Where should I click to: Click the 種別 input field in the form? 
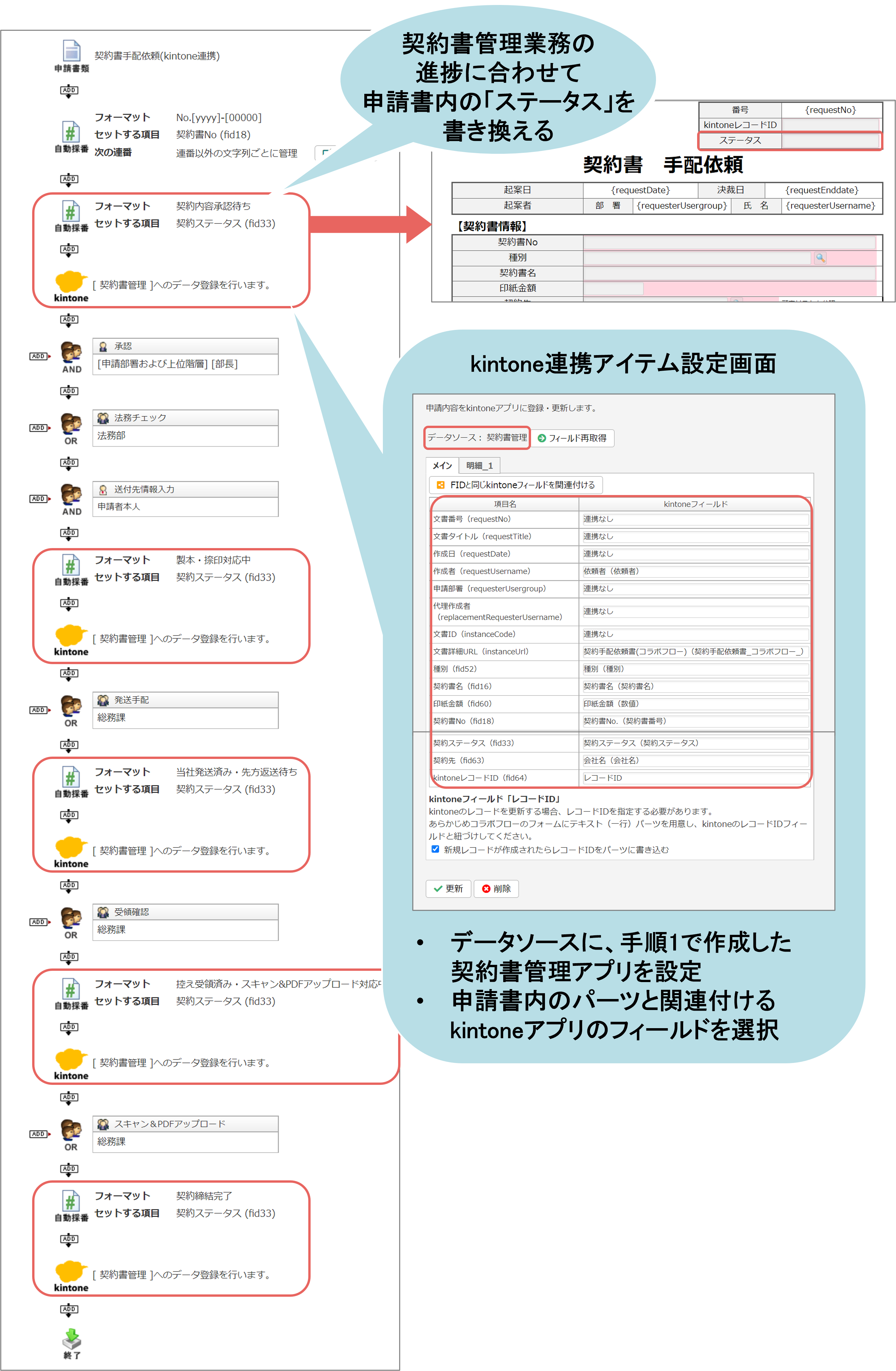click(x=697, y=258)
